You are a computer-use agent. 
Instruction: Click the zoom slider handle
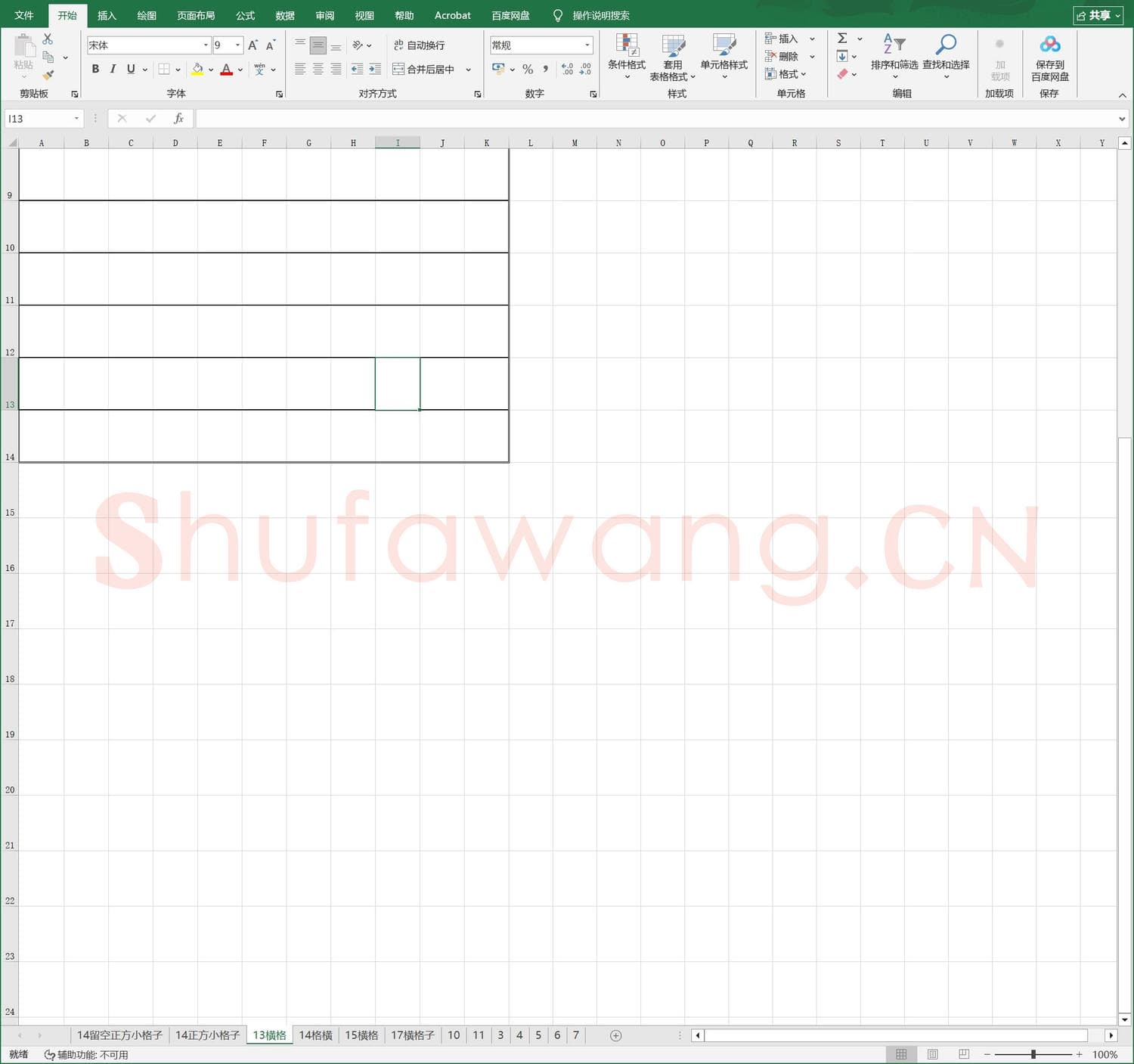(1033, 1054)
